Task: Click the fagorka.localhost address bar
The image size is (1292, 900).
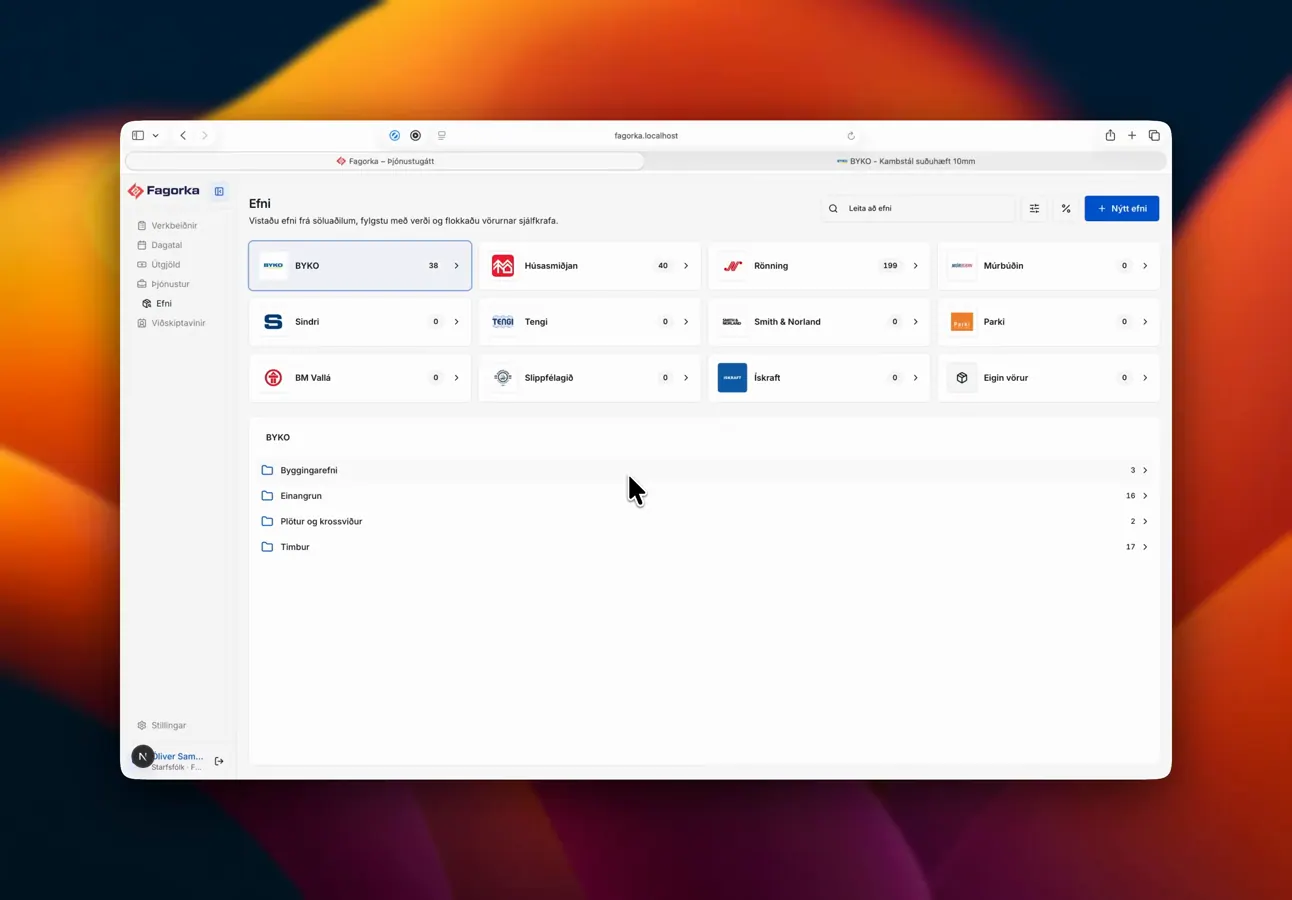Action: (646, 136)
